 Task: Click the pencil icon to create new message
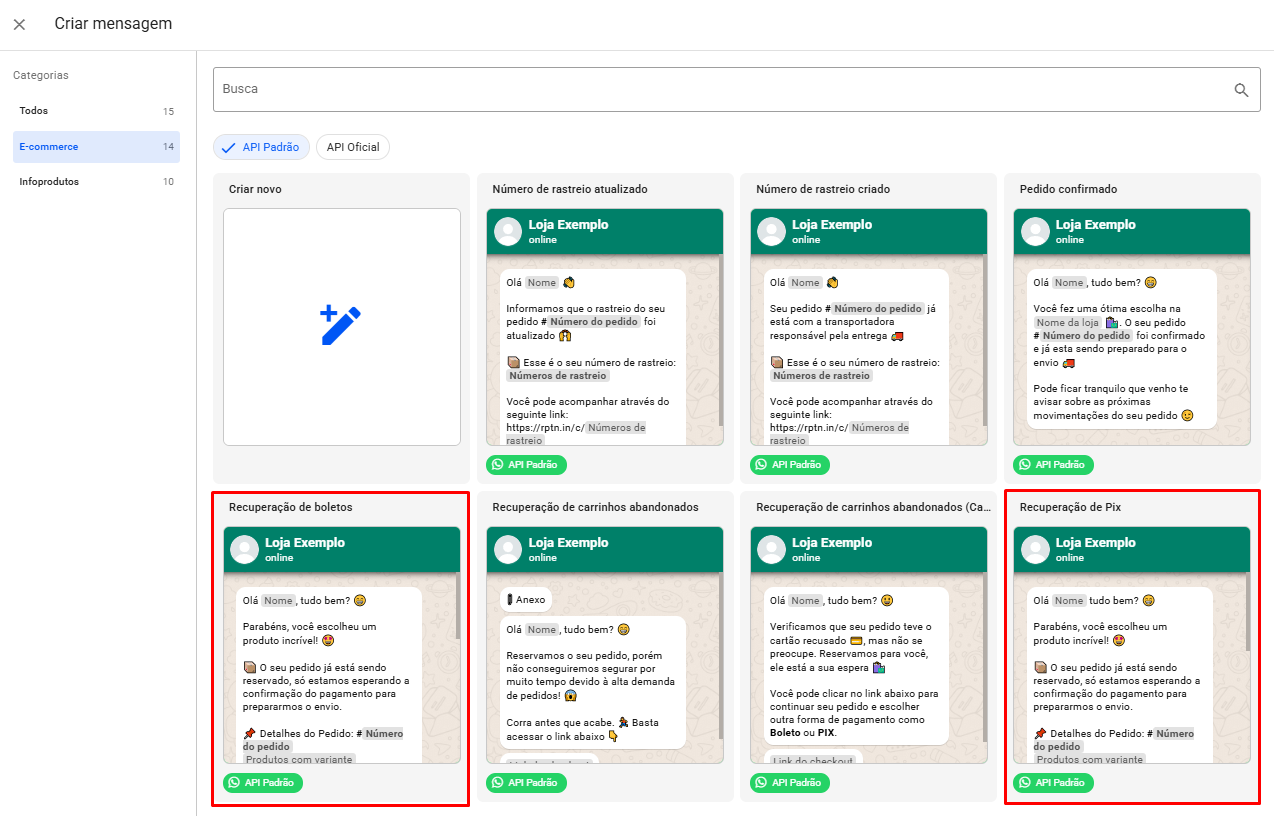coord(341,326)
